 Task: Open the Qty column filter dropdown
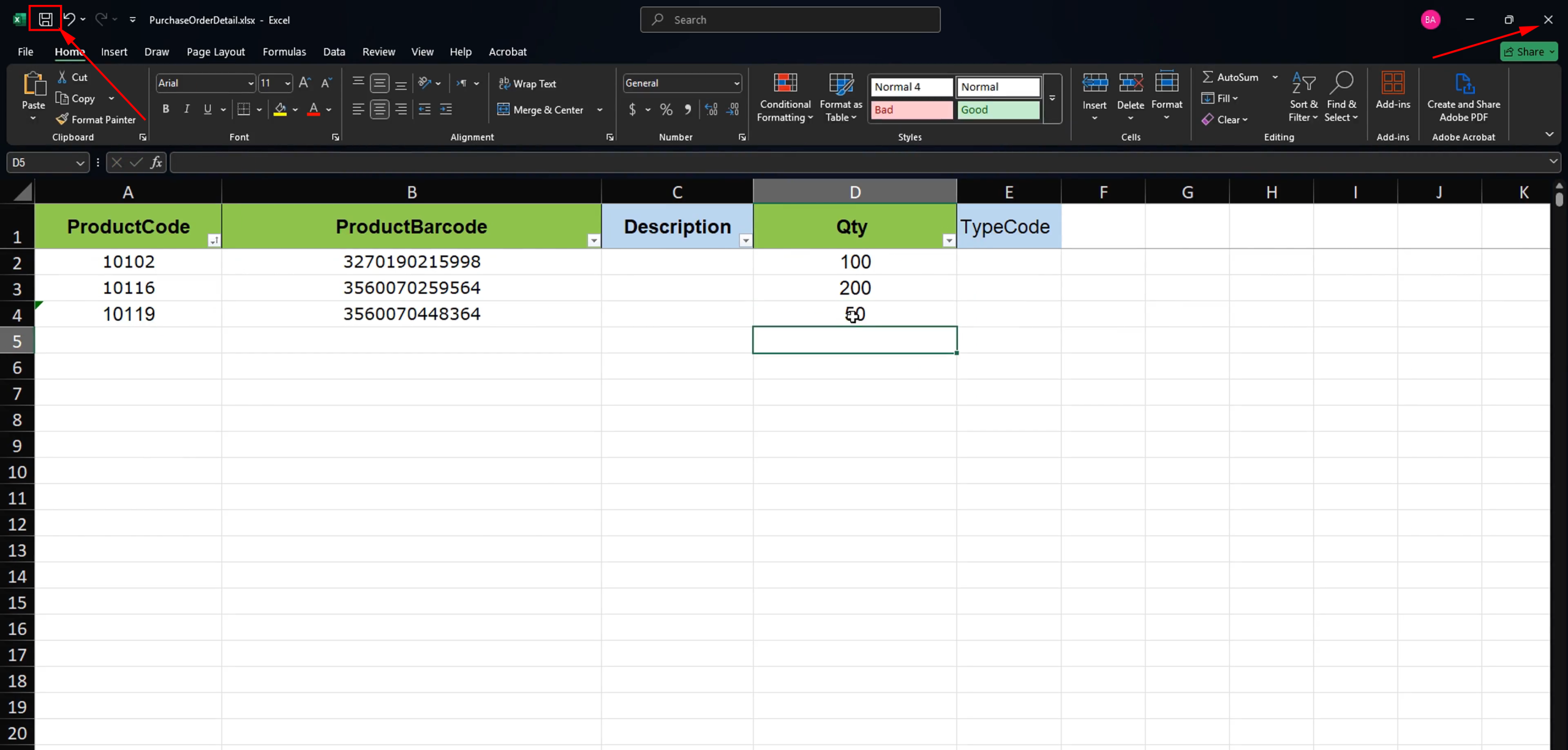click(949, 241)
